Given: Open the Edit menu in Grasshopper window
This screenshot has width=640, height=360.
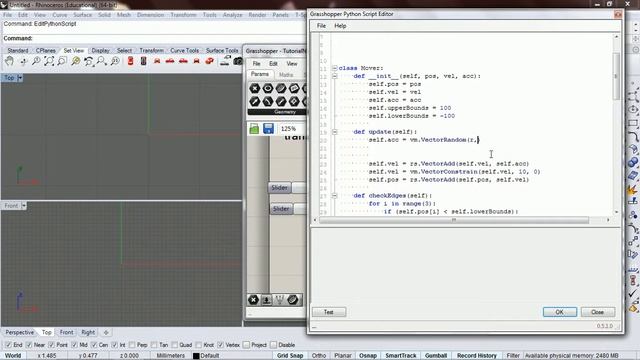Looking at the screenshot, I should 273,64.
